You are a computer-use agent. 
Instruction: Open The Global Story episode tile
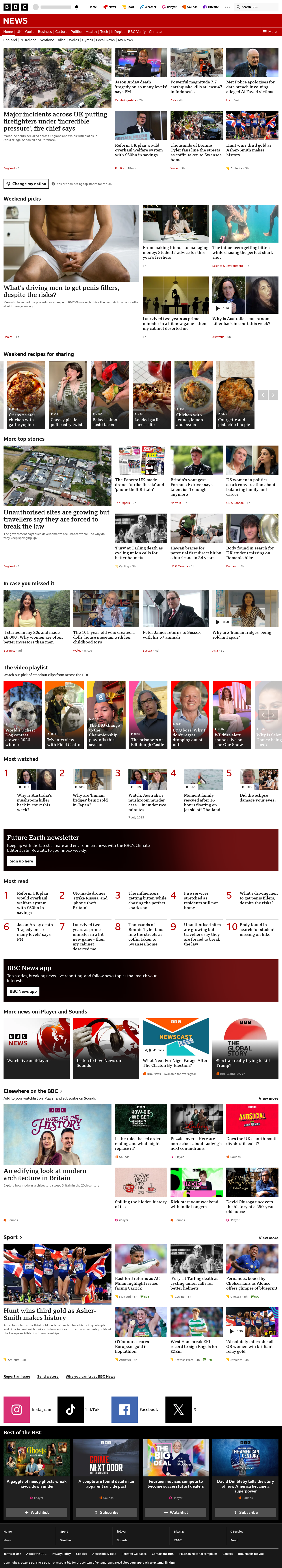(x=245, y=1049)
